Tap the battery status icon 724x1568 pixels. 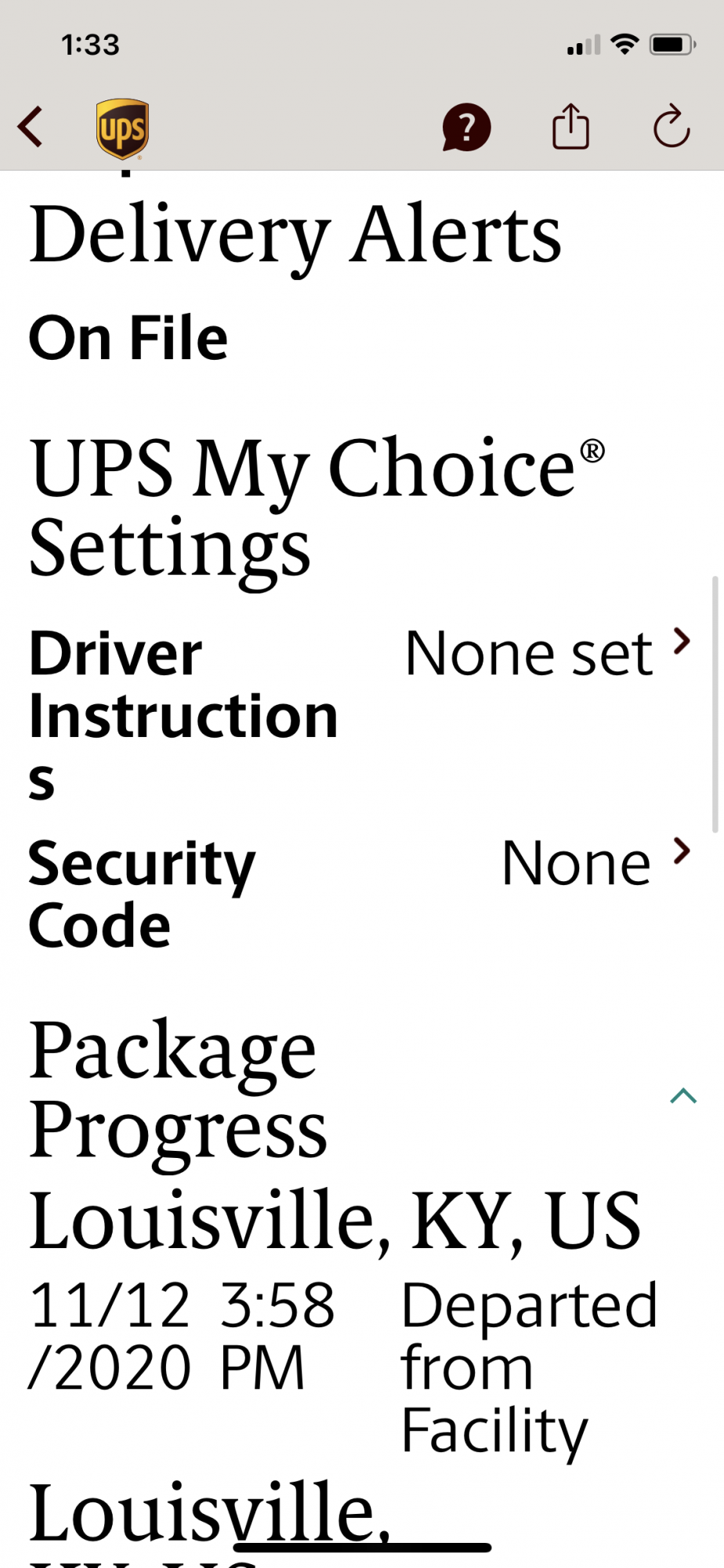pyautogui.click(x=672, y=45)
